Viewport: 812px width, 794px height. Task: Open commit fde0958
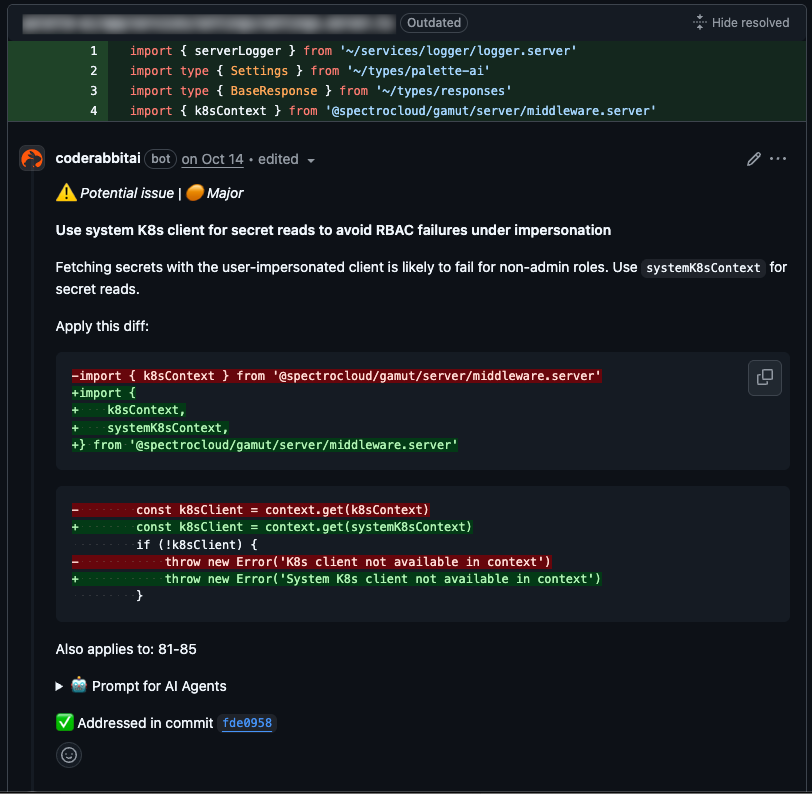246,722
